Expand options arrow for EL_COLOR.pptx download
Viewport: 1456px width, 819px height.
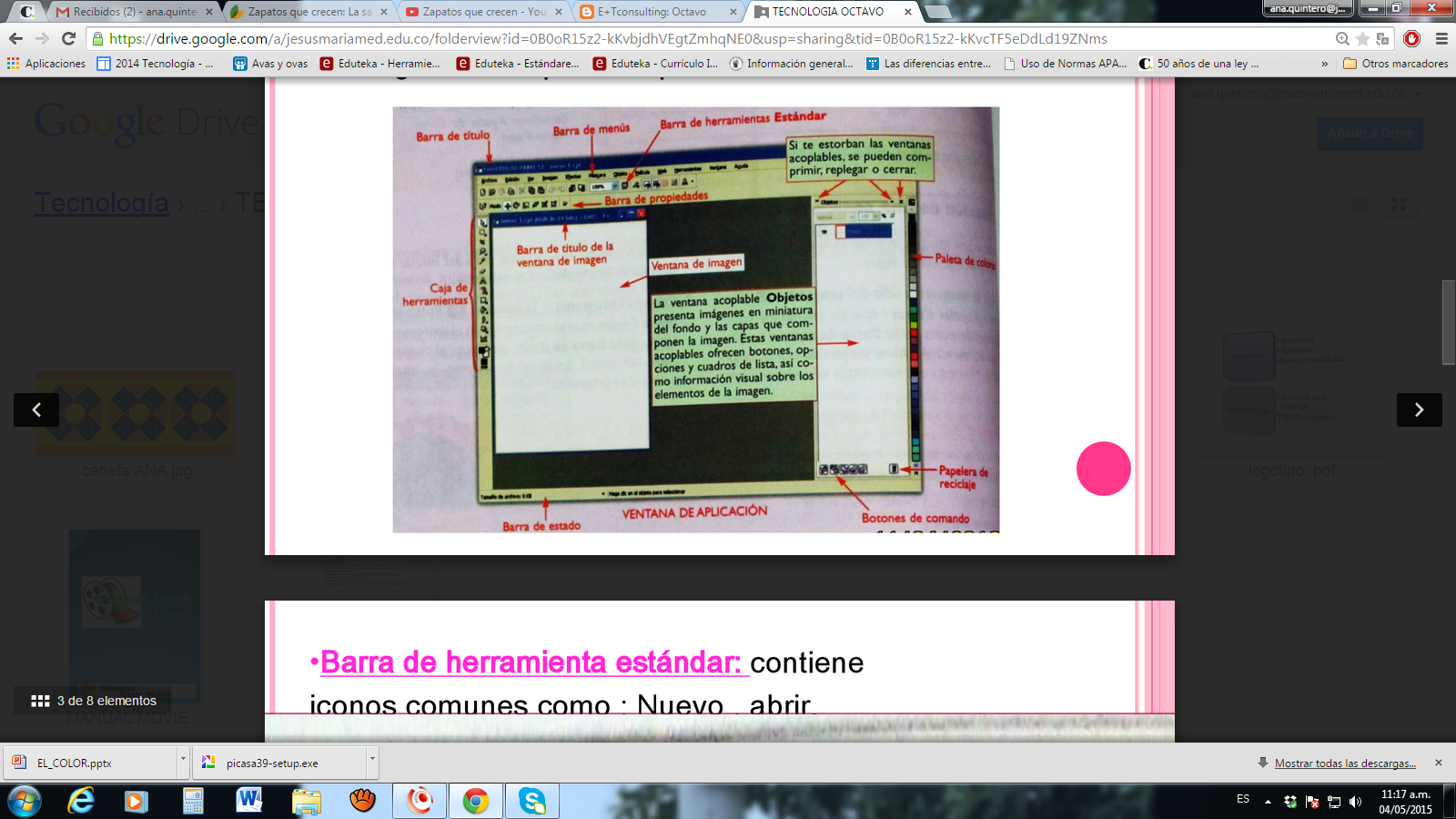pos(183,758)
